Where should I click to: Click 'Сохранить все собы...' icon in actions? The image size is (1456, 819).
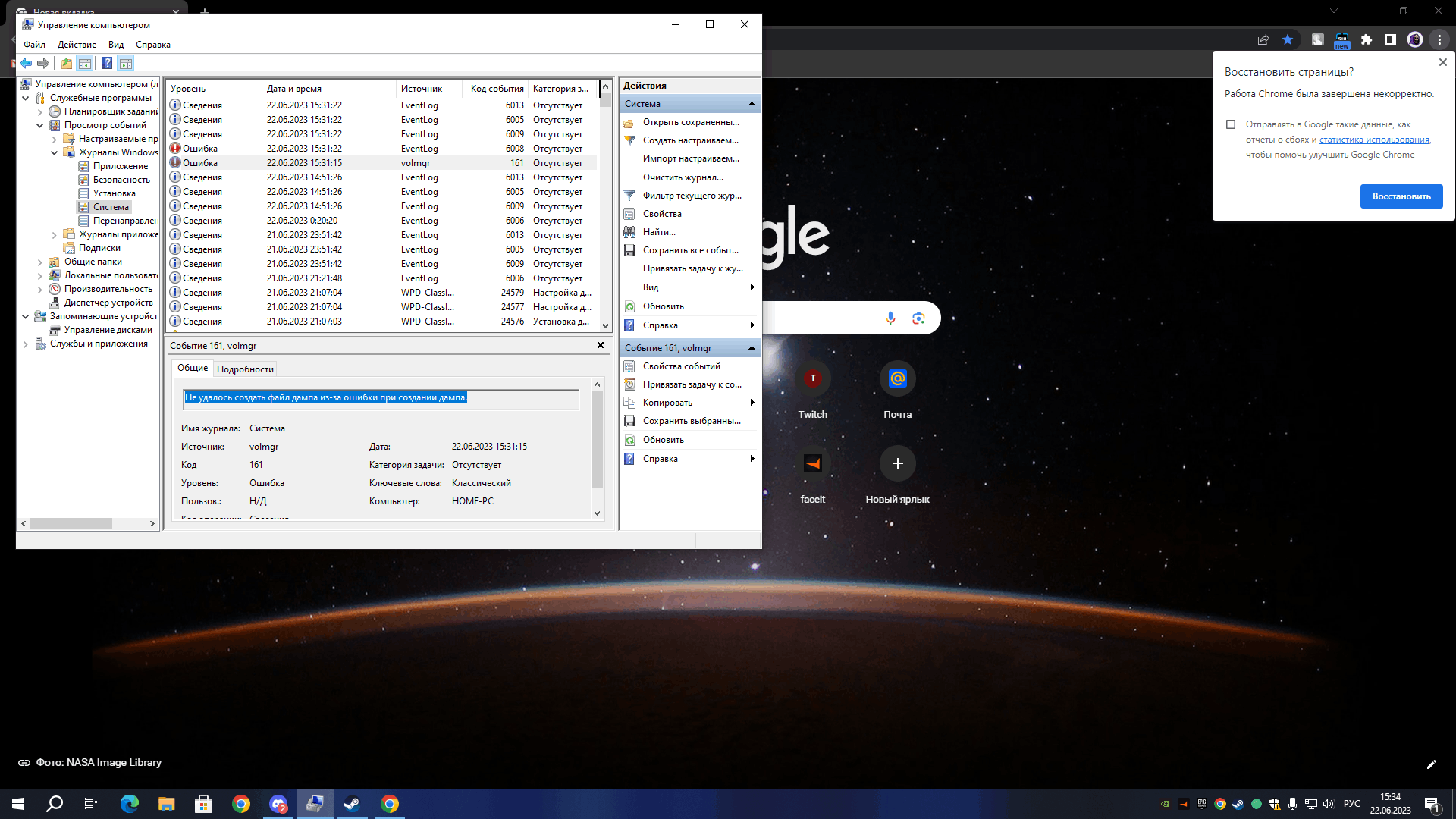629,250
